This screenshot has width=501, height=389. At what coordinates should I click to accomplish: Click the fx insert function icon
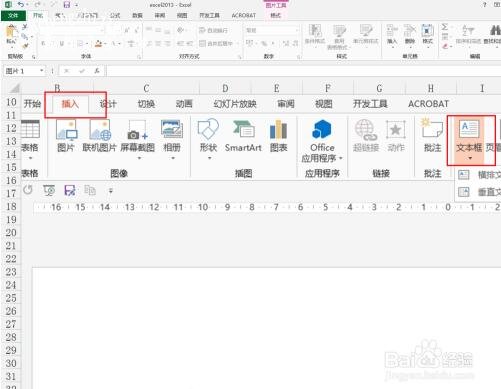tap(97, 71)
